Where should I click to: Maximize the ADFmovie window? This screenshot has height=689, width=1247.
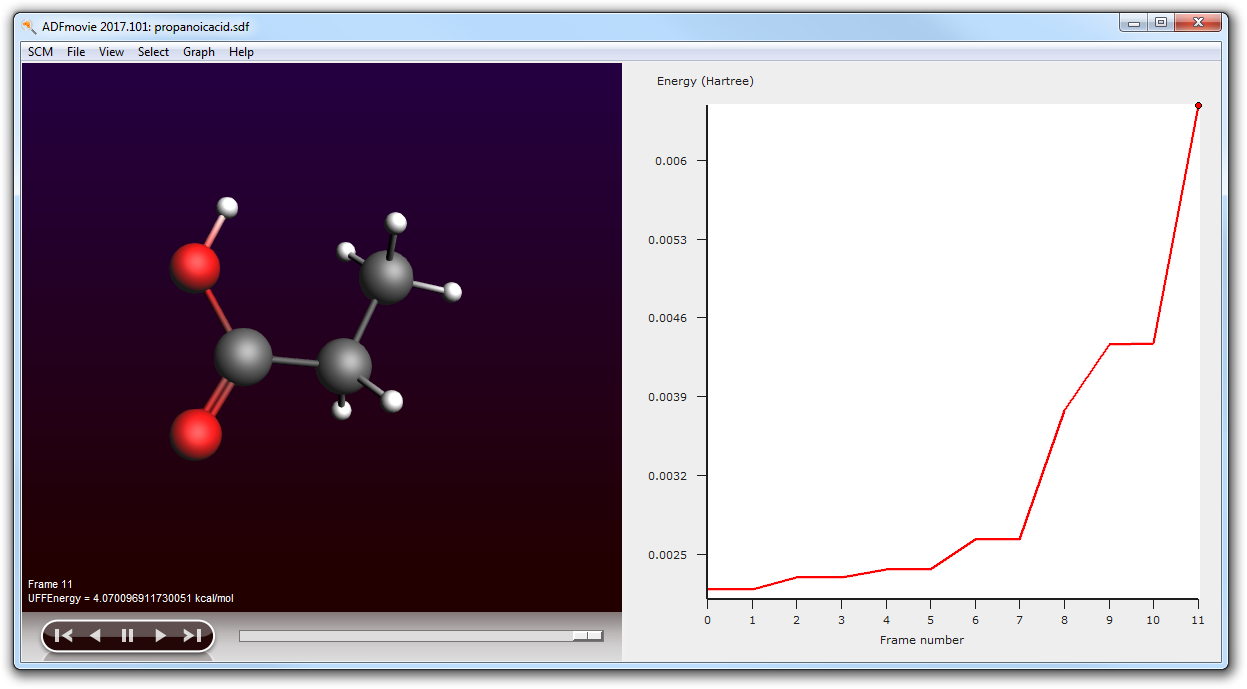(1160, 22)
